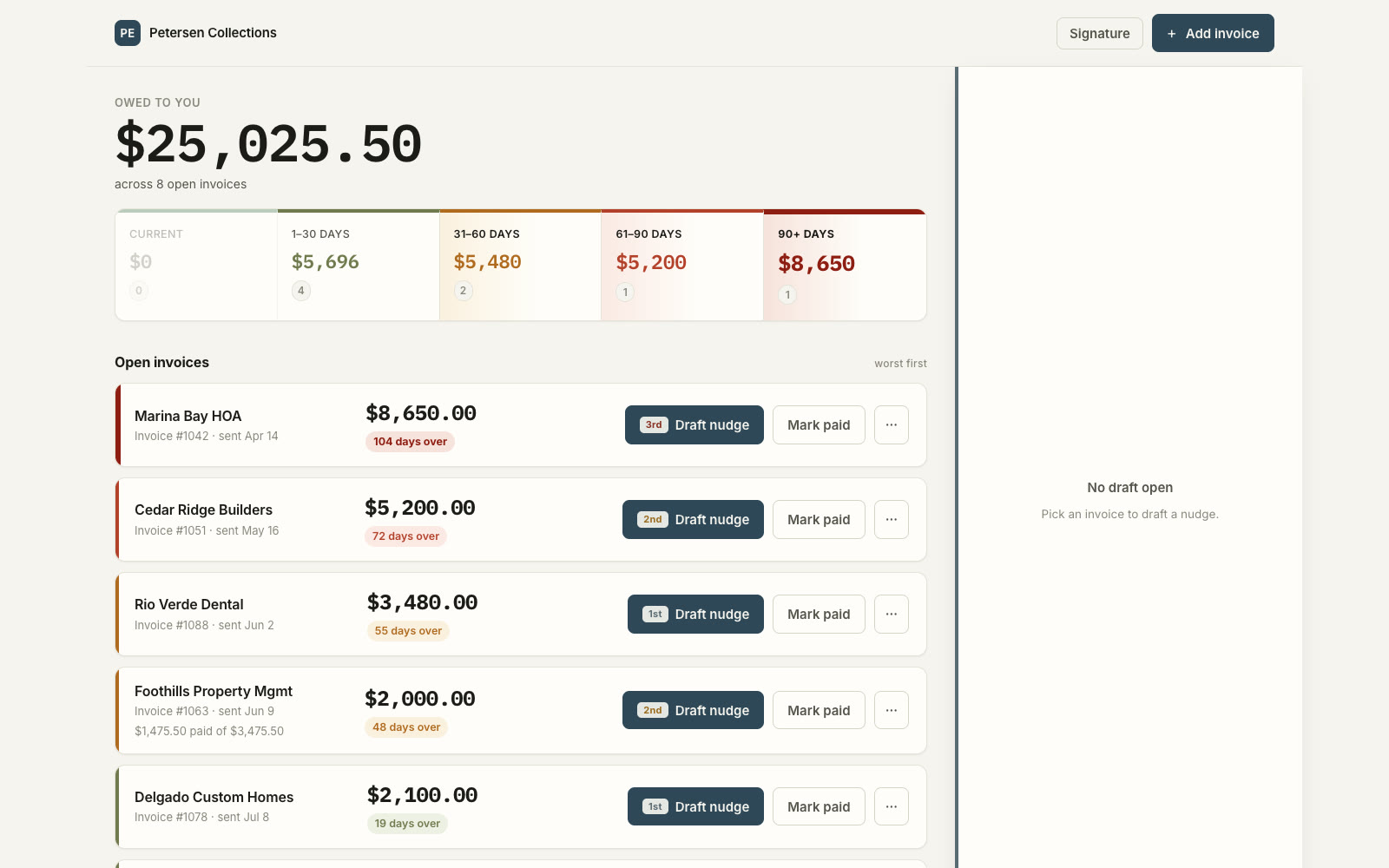The width and height of the screenshot is (1389, 868).
Task: Open more options for Foothills Property Mgmt
Action: (891, 710)
